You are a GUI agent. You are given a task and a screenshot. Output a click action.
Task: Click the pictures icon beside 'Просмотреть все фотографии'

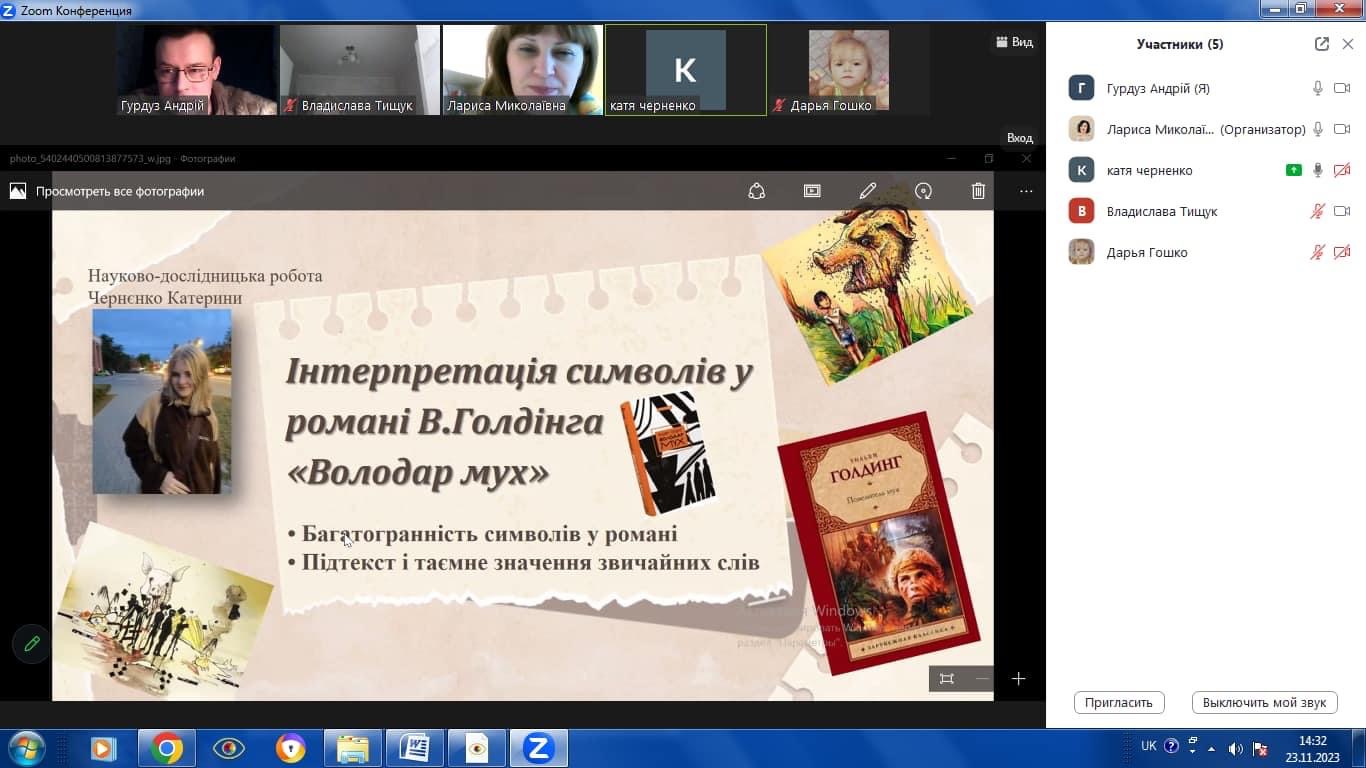point(18,191)
